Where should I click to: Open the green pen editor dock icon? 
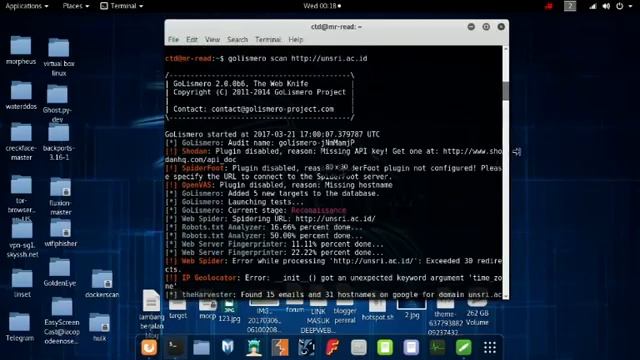pyautogui.click(x=463, y=347)
